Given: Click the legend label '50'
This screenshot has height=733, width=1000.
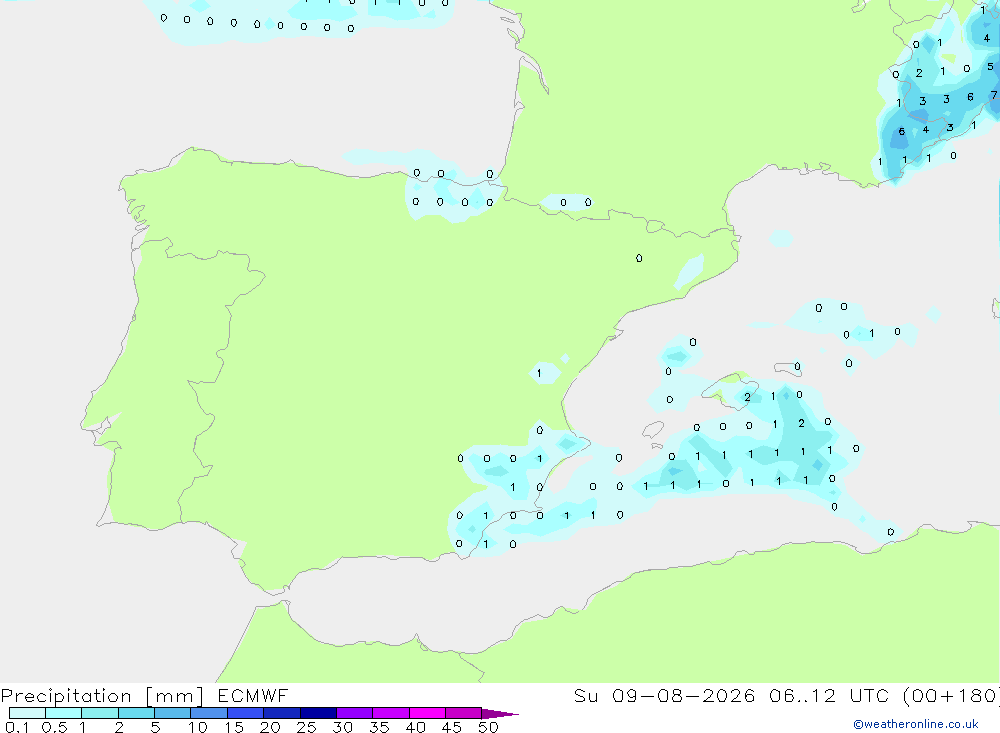Looking at the screenshot, I should click(x=489, y=727).
